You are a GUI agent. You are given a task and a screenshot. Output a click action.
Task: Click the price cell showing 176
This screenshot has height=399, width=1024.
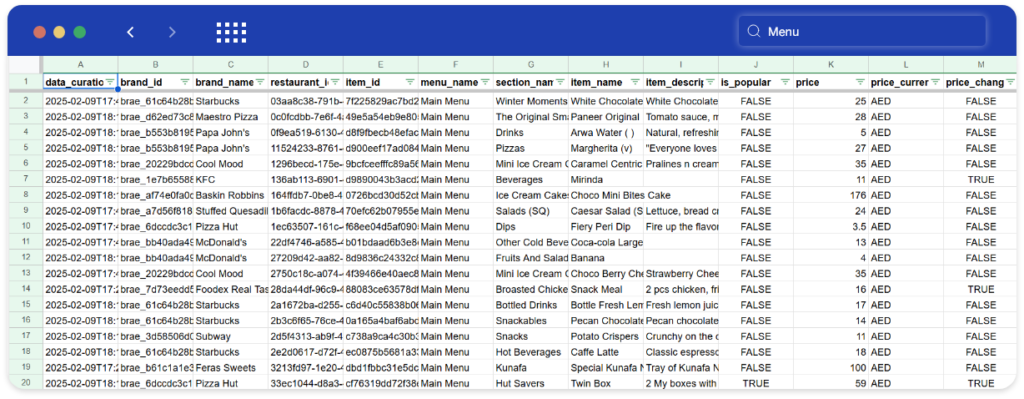tap(831, 195)
